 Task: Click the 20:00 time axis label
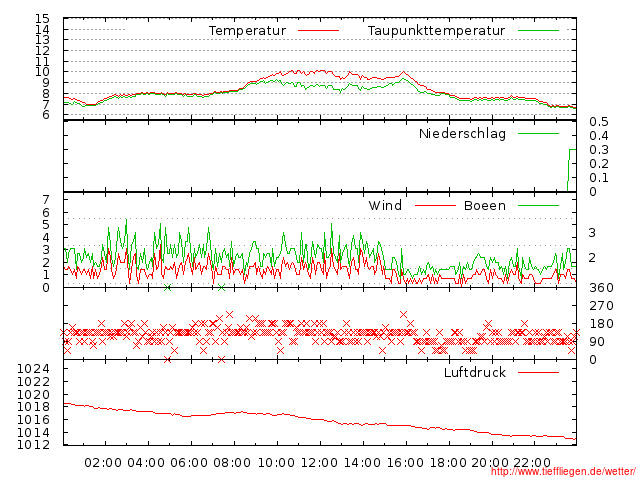point(490,463)
